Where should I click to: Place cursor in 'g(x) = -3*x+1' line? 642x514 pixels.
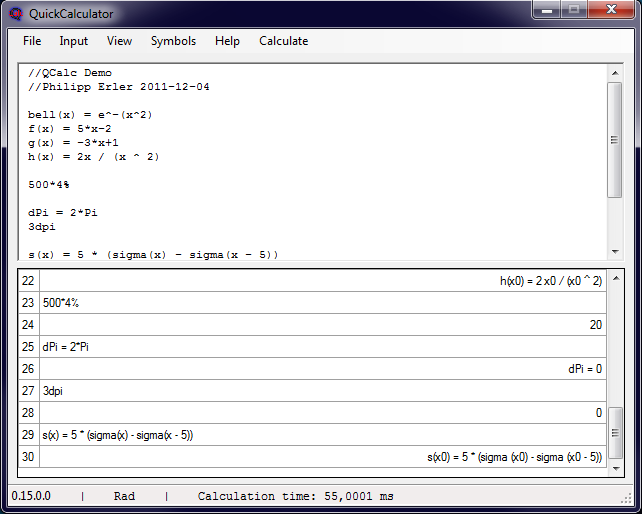click(73, 143)
